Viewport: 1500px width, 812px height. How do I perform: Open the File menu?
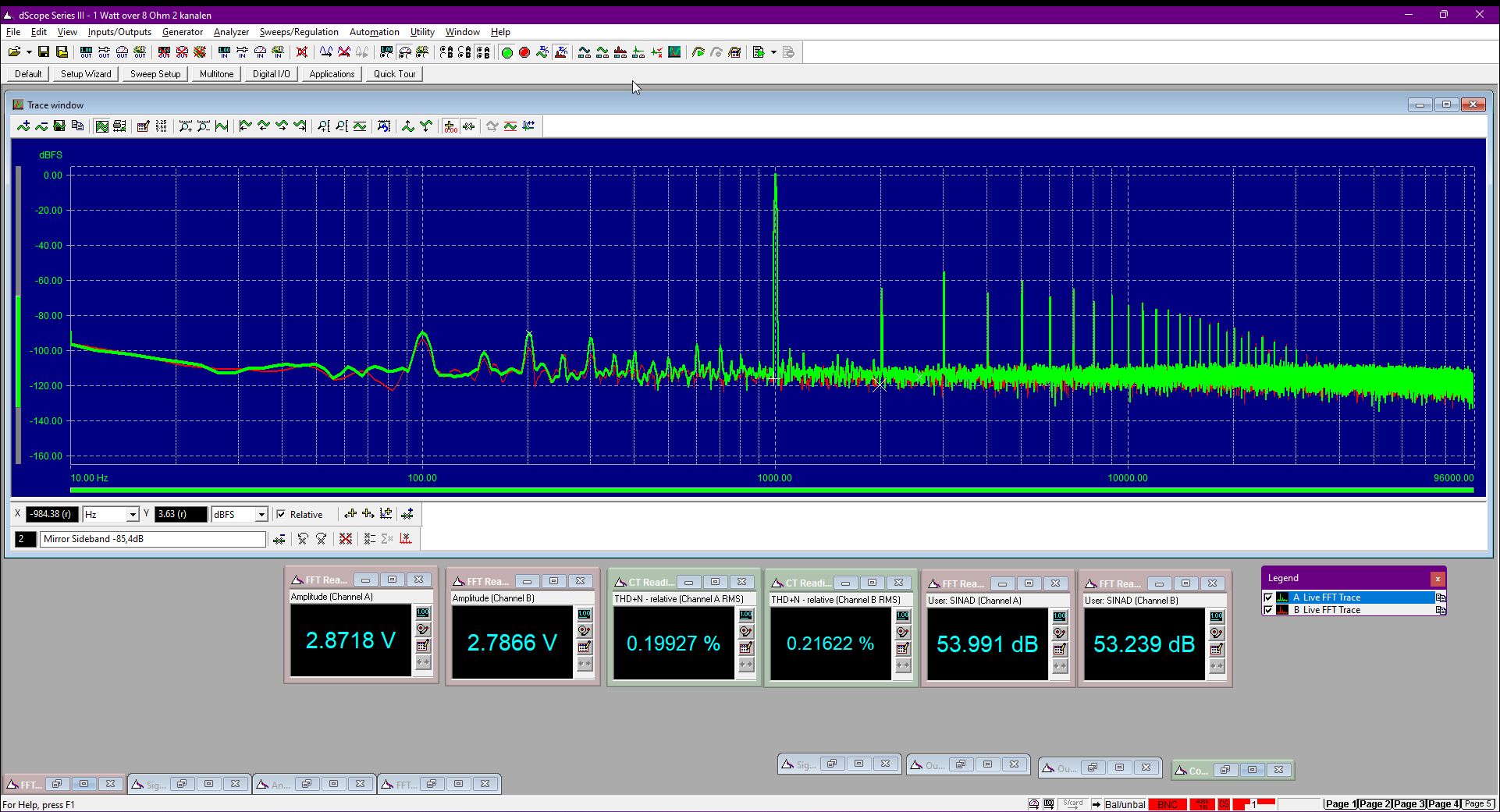pos(13,32)
